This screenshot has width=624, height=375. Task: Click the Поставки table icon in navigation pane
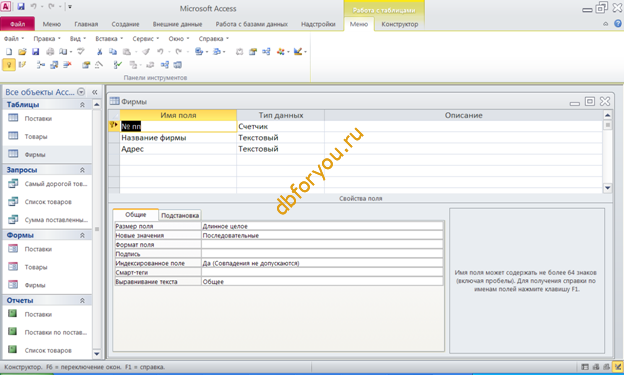click(x=13, y=118)
